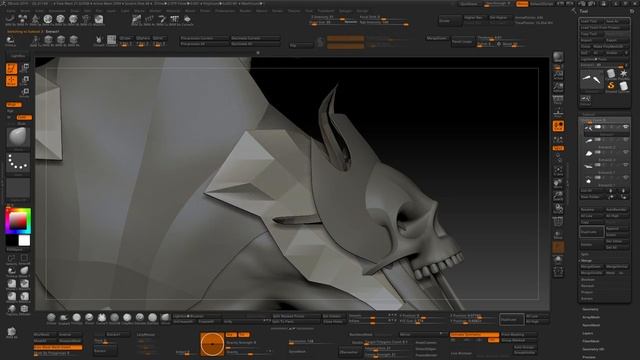Screen dimensions: 640x360
Task: Click the Frame icon in right shelf
Action: click(x=558, y=171)
